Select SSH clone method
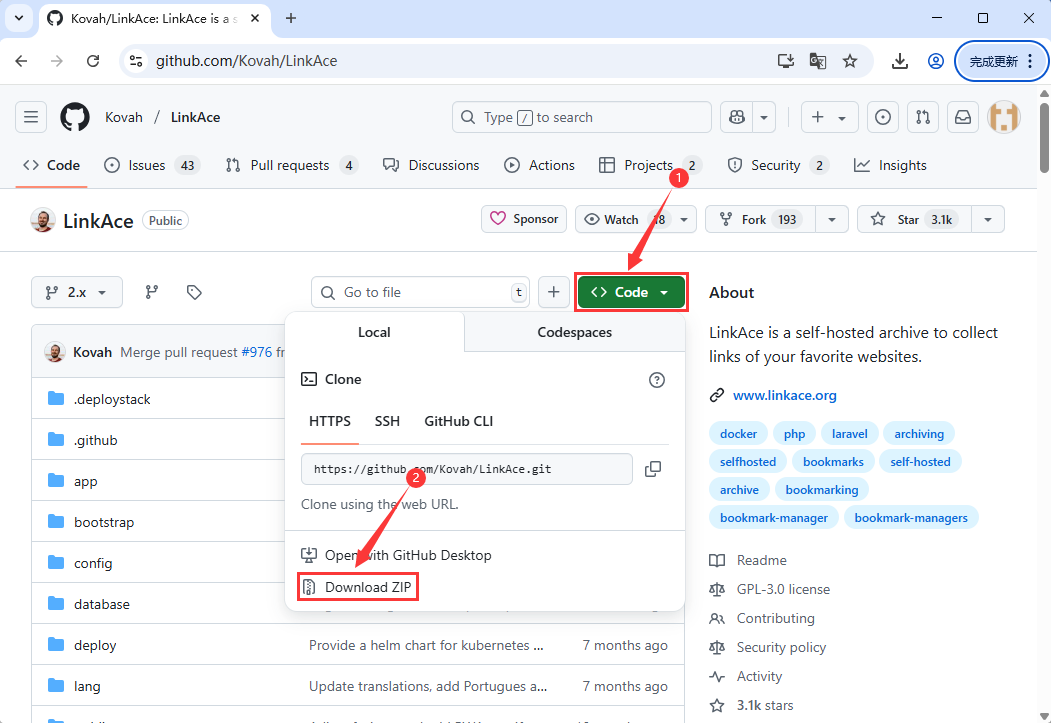This screenshot has width=1051, height=723. (x=387, y=421)
